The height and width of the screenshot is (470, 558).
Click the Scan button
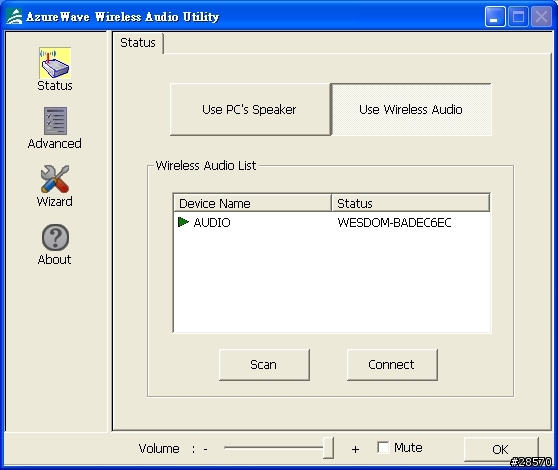click(264, 365)
